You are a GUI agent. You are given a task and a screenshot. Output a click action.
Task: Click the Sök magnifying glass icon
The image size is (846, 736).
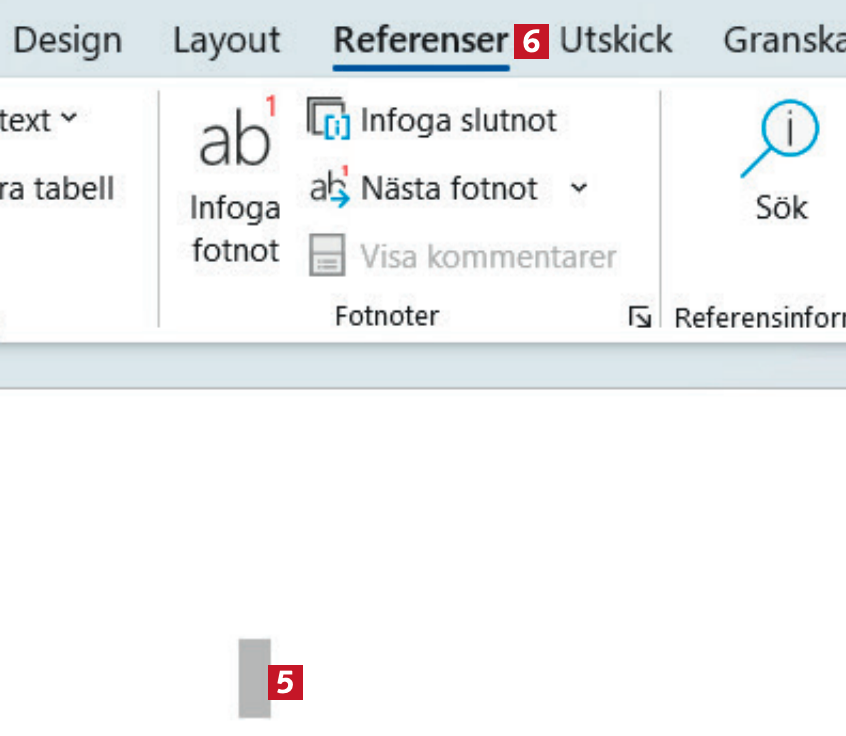point(780,140)
